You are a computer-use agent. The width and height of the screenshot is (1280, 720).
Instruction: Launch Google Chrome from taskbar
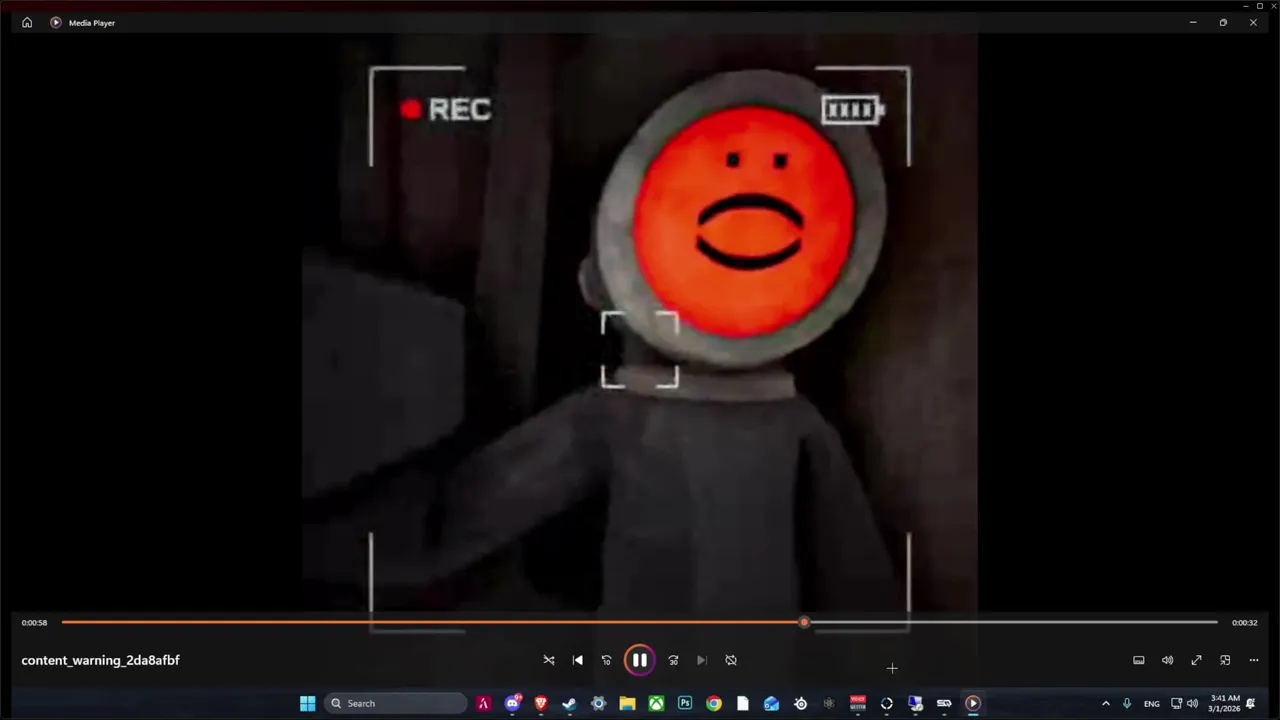(x=713, y=703)
